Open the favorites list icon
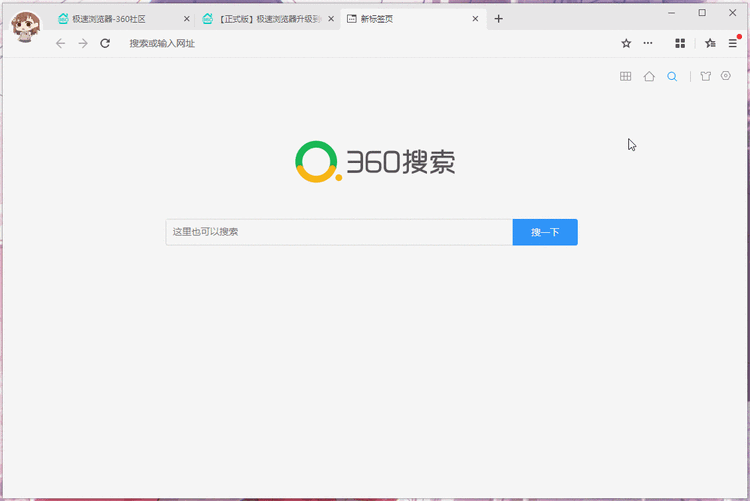 click(710, 44)
